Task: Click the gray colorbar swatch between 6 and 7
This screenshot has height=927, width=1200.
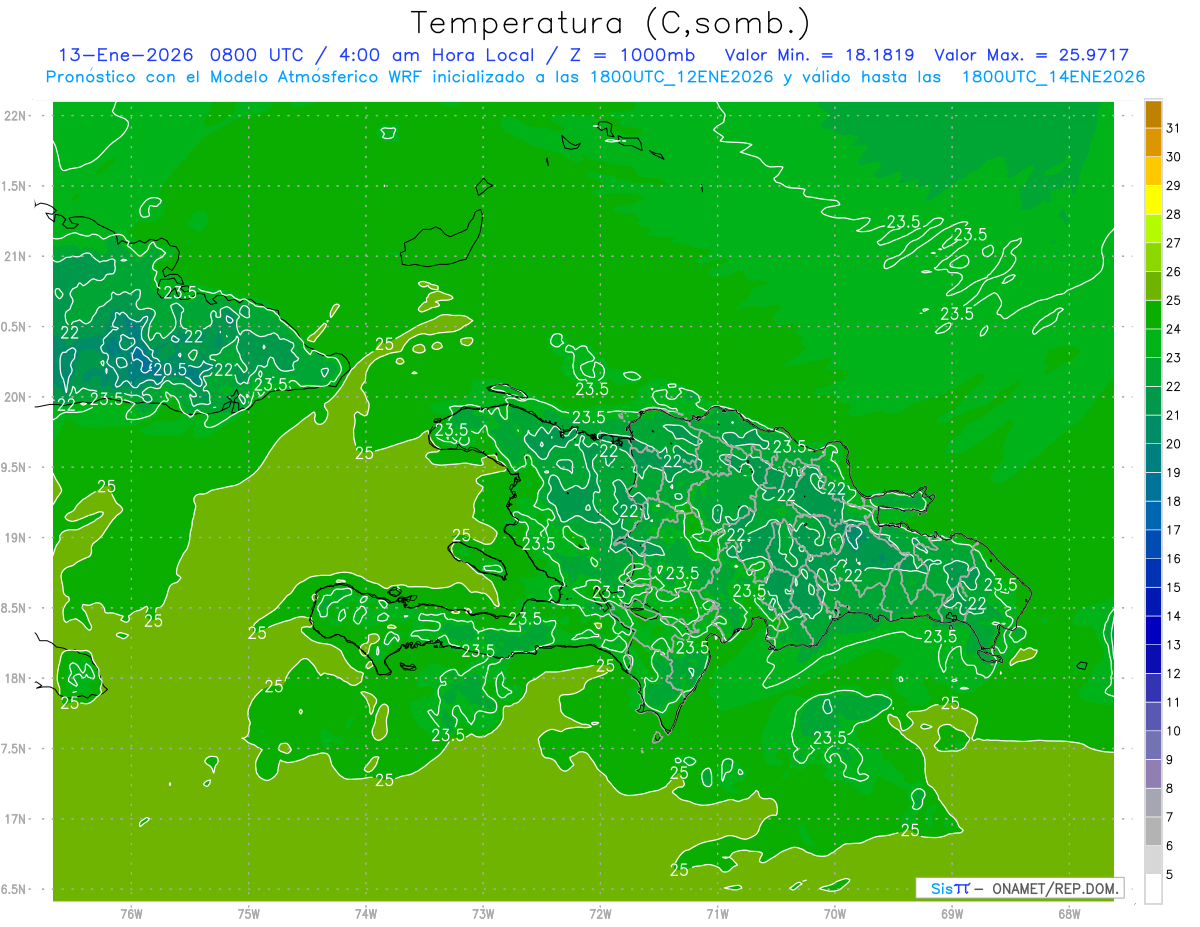Action: point(1153,831)
